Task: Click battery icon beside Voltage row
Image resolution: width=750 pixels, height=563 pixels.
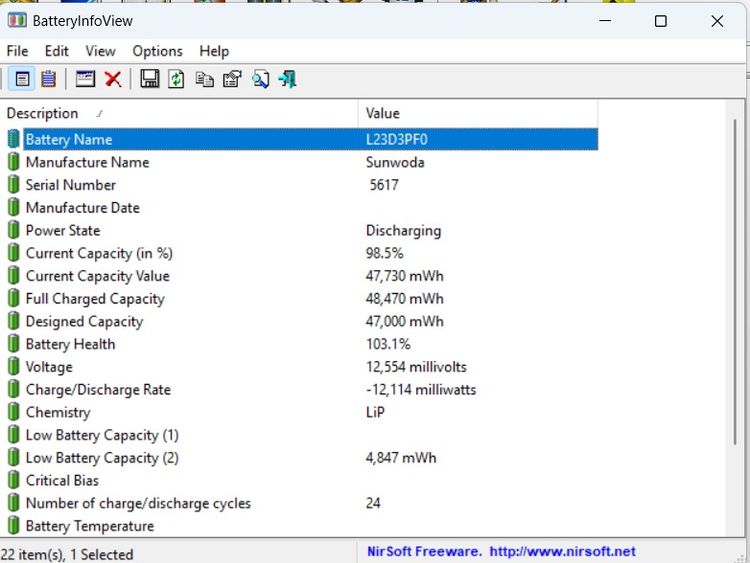Action: click(14, 366)
